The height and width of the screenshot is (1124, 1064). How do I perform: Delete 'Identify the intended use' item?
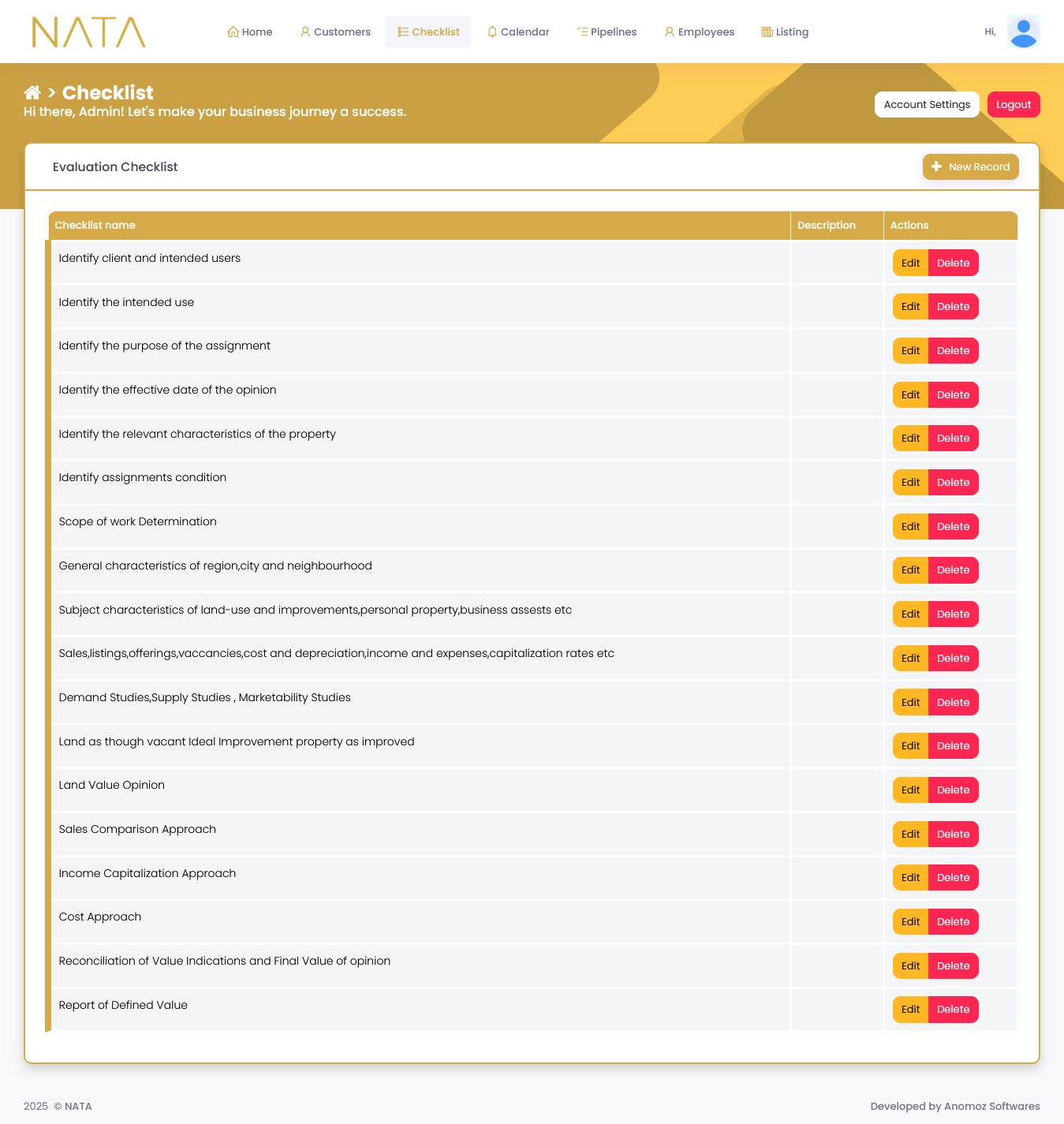pos(953,307)
